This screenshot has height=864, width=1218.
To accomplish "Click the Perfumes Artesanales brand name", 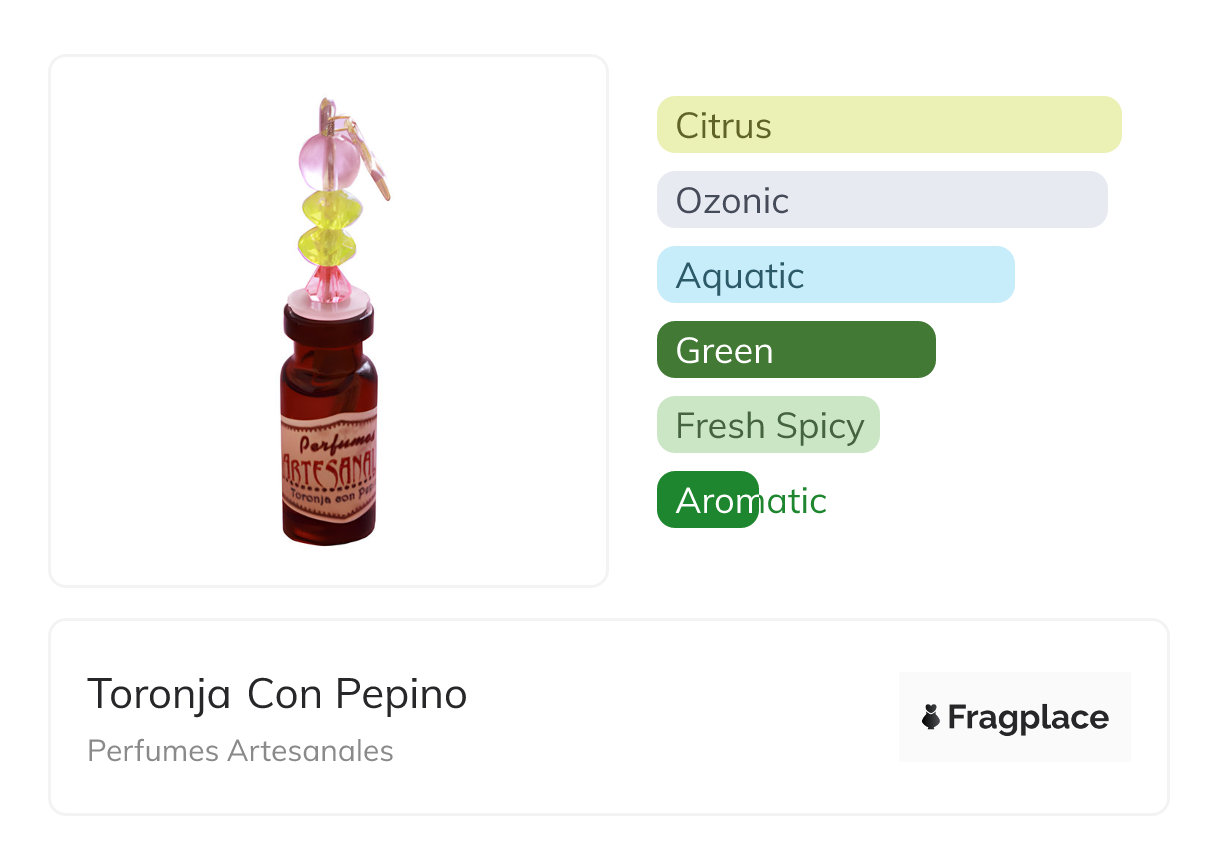I will (x=240, y=751).
